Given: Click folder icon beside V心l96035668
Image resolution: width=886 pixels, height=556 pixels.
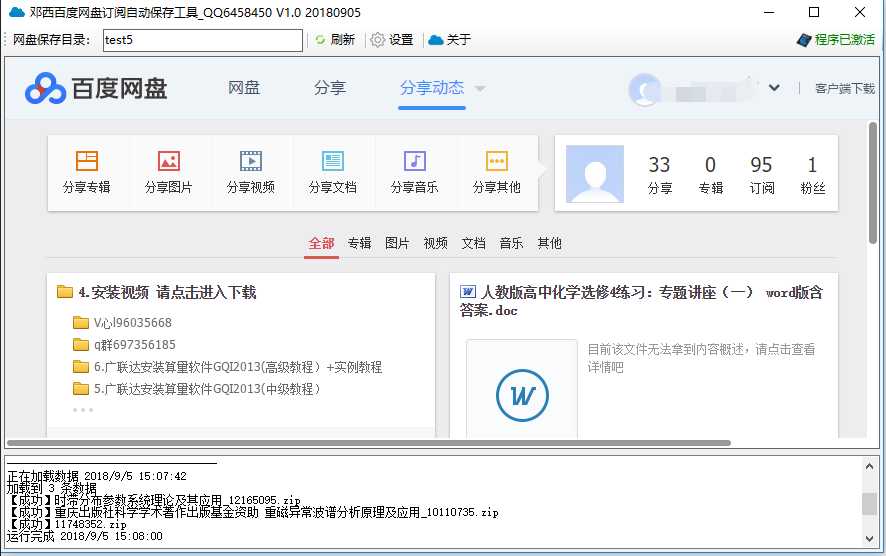Looking at the screenshot, I should point(81,323).
